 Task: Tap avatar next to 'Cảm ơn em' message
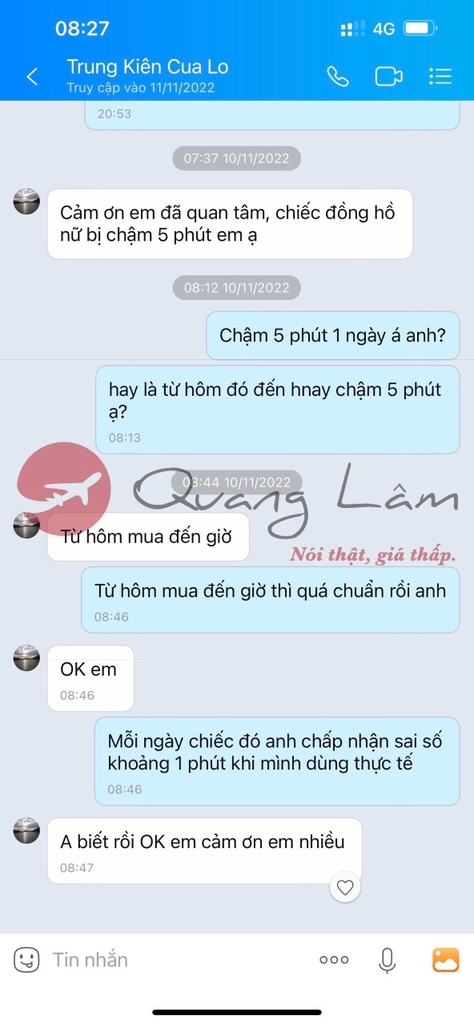tap(27, 201)
